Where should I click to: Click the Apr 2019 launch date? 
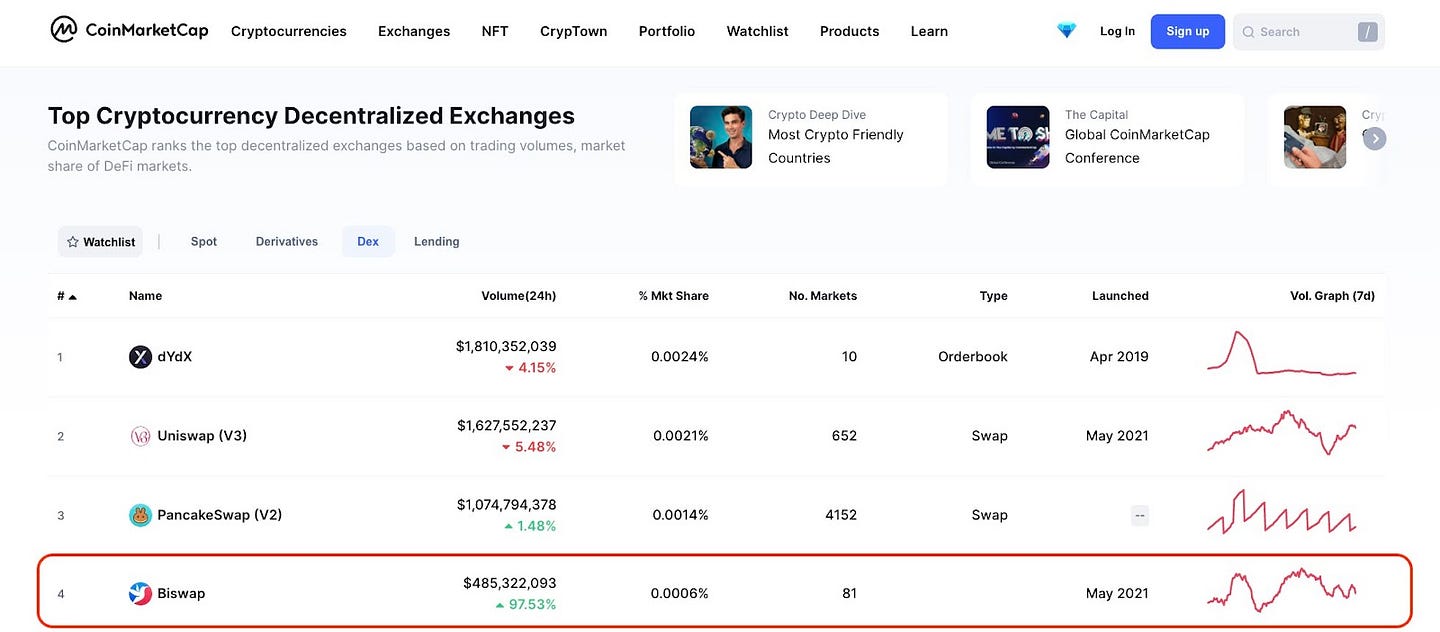point(1119,357)
